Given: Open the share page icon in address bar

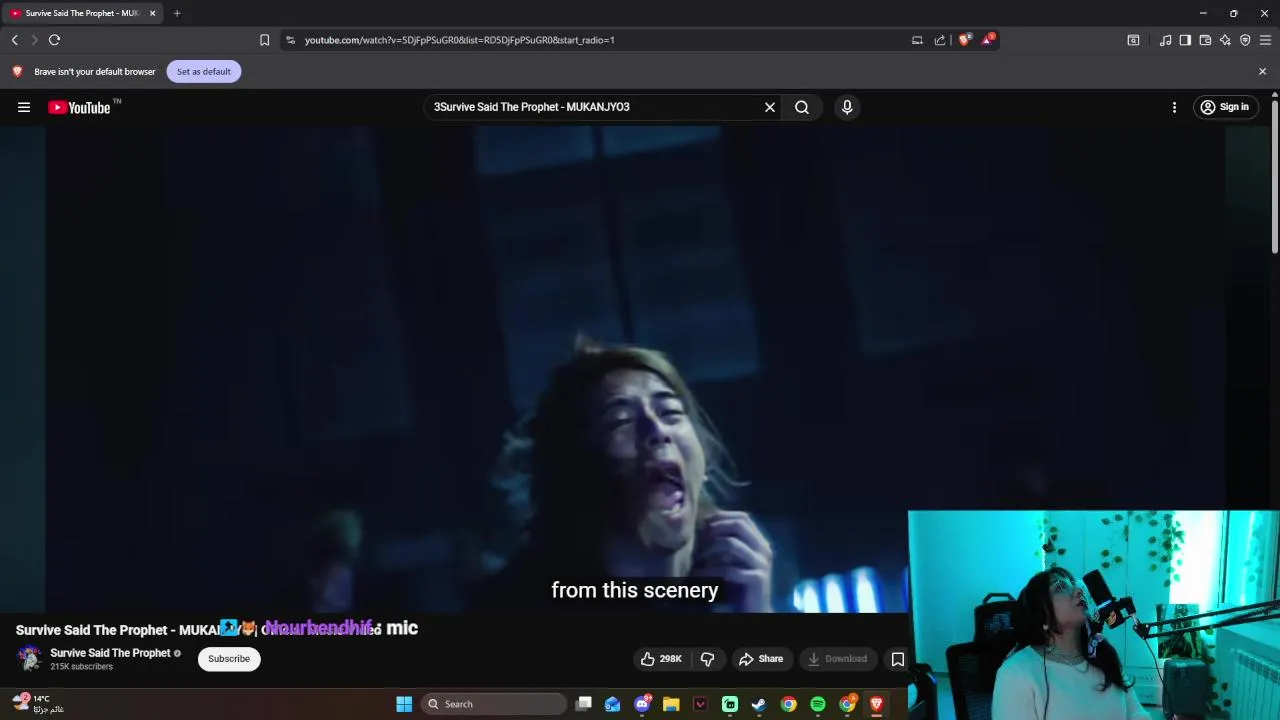Looking at the screenshot, I should (x=940, y=40).
